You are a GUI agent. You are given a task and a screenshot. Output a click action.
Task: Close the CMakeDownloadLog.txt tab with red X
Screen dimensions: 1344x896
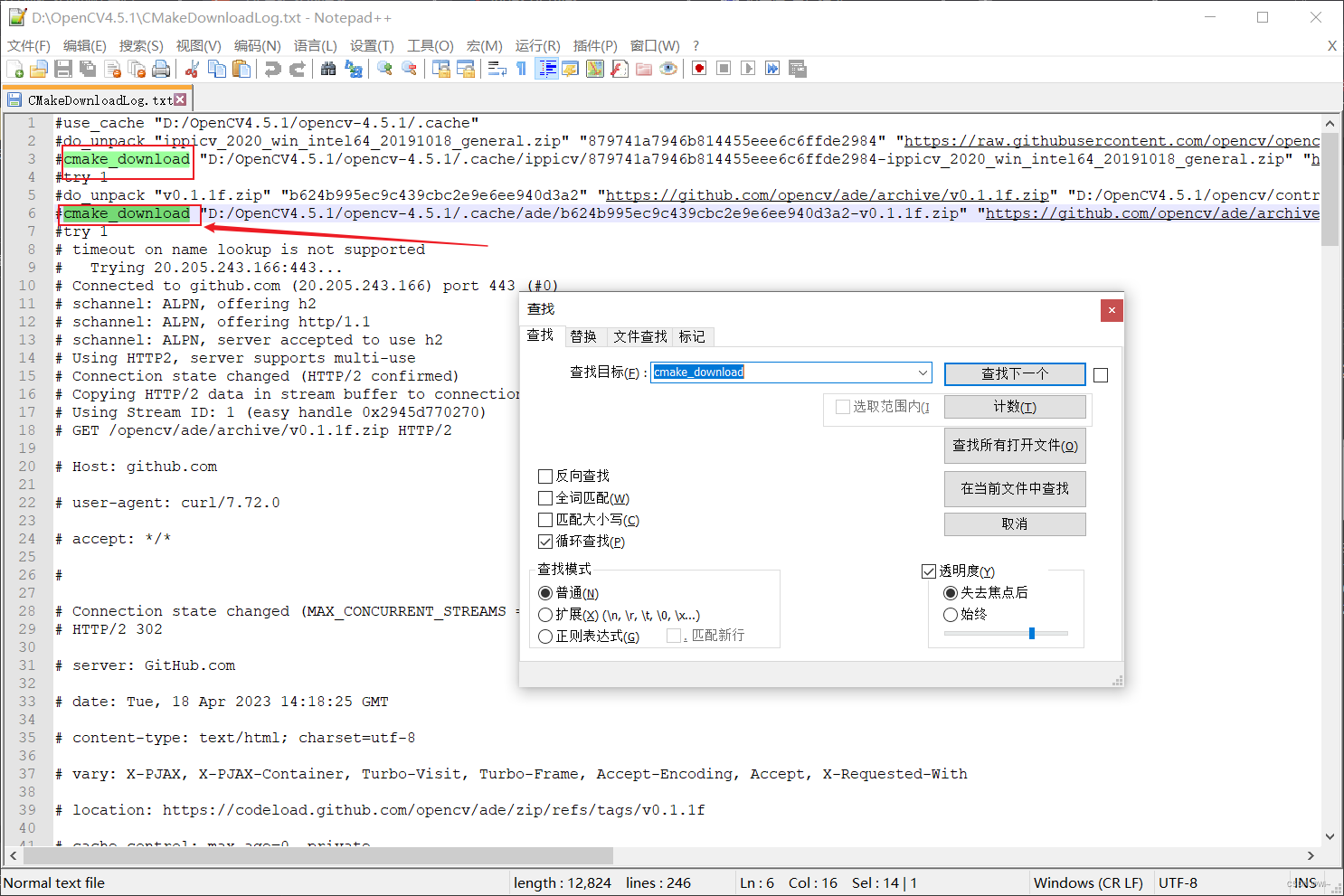coord(180,99)
